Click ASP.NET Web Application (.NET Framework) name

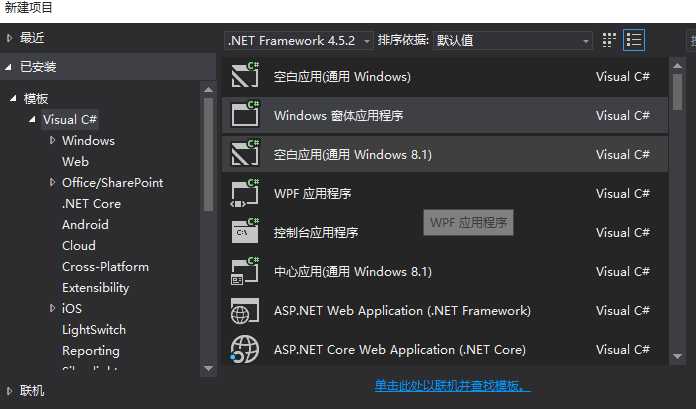[402, 310]
